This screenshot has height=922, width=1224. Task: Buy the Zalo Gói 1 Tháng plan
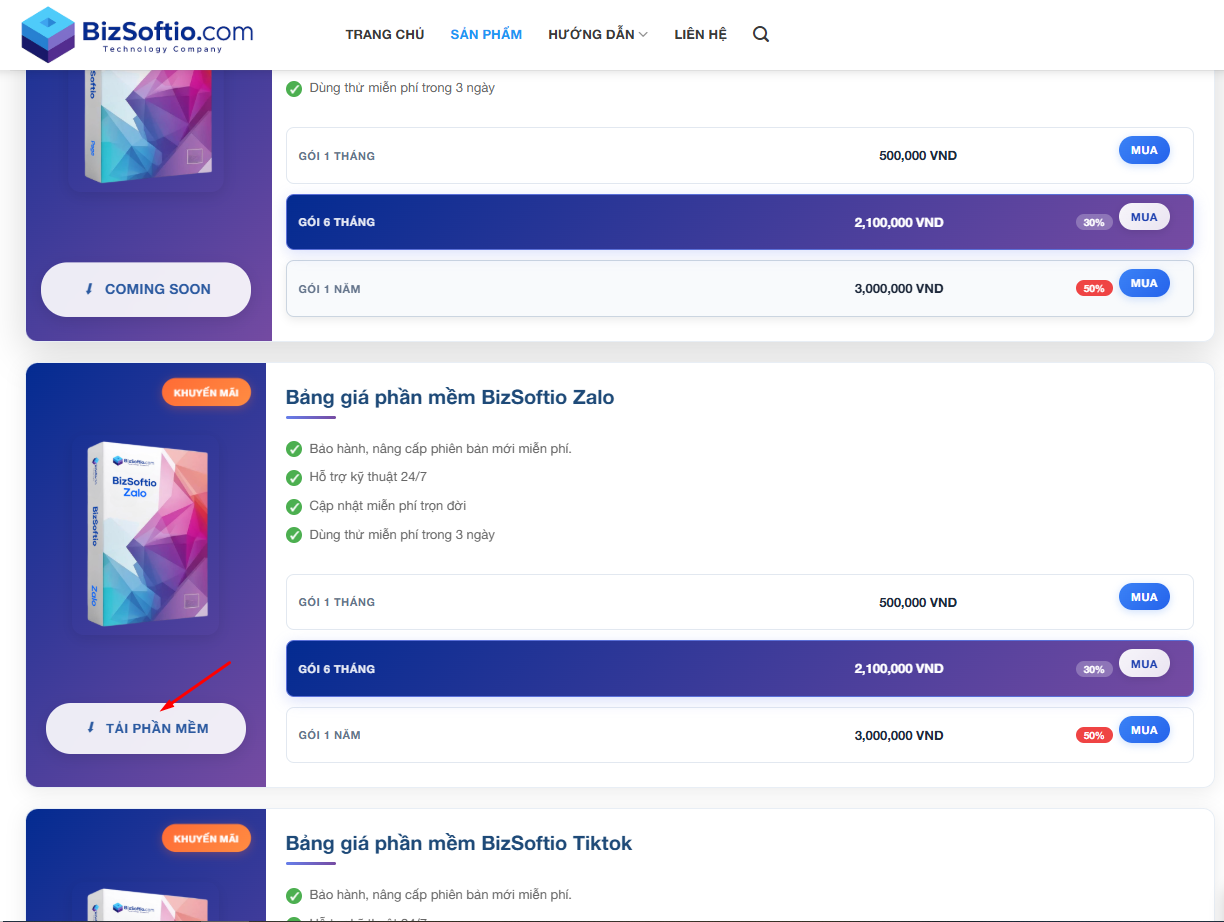[1143, 597]
